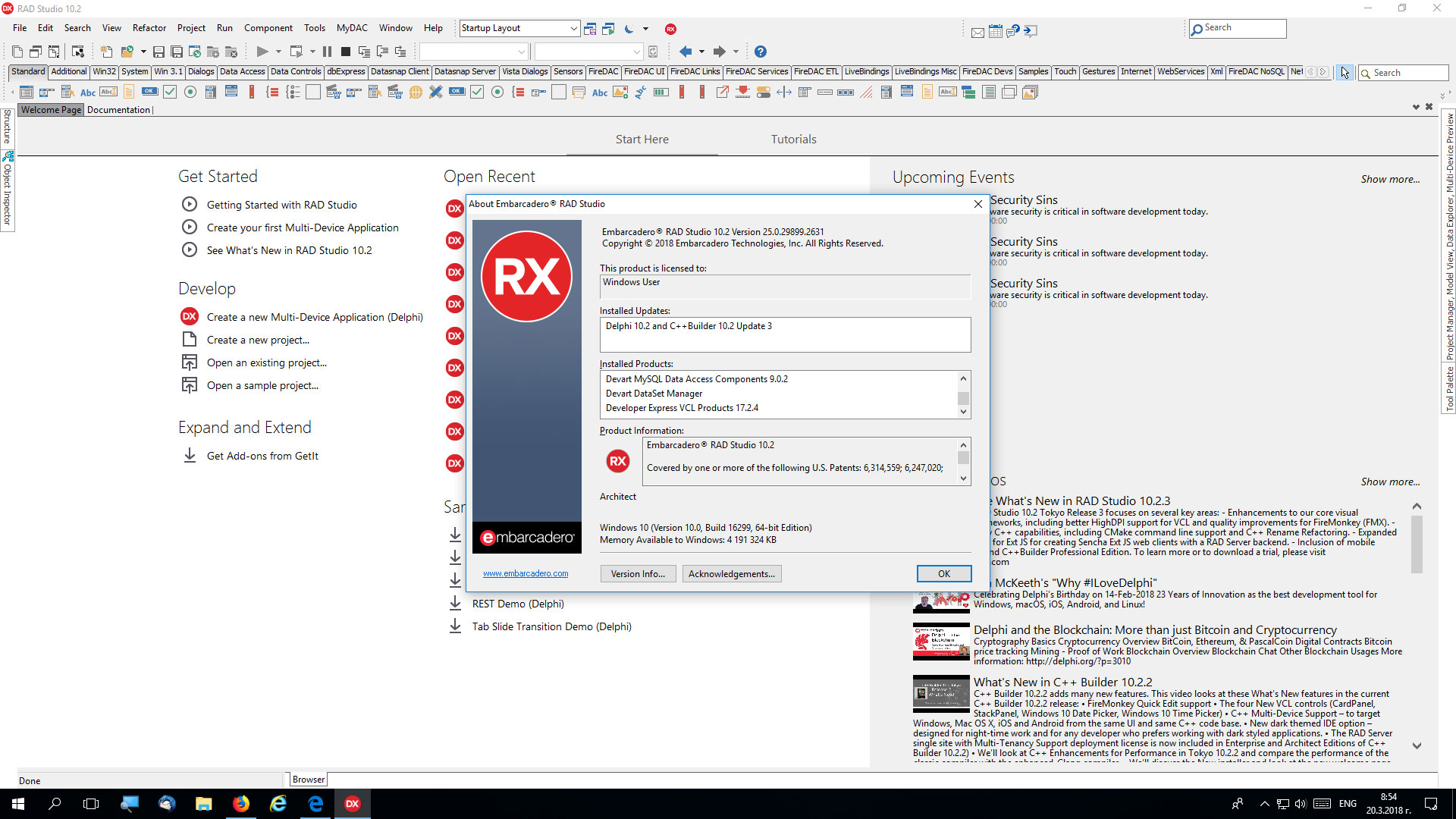Open the Firefox taskbar icon
Screen dimensions: 1456x819
tap(241, 804)
